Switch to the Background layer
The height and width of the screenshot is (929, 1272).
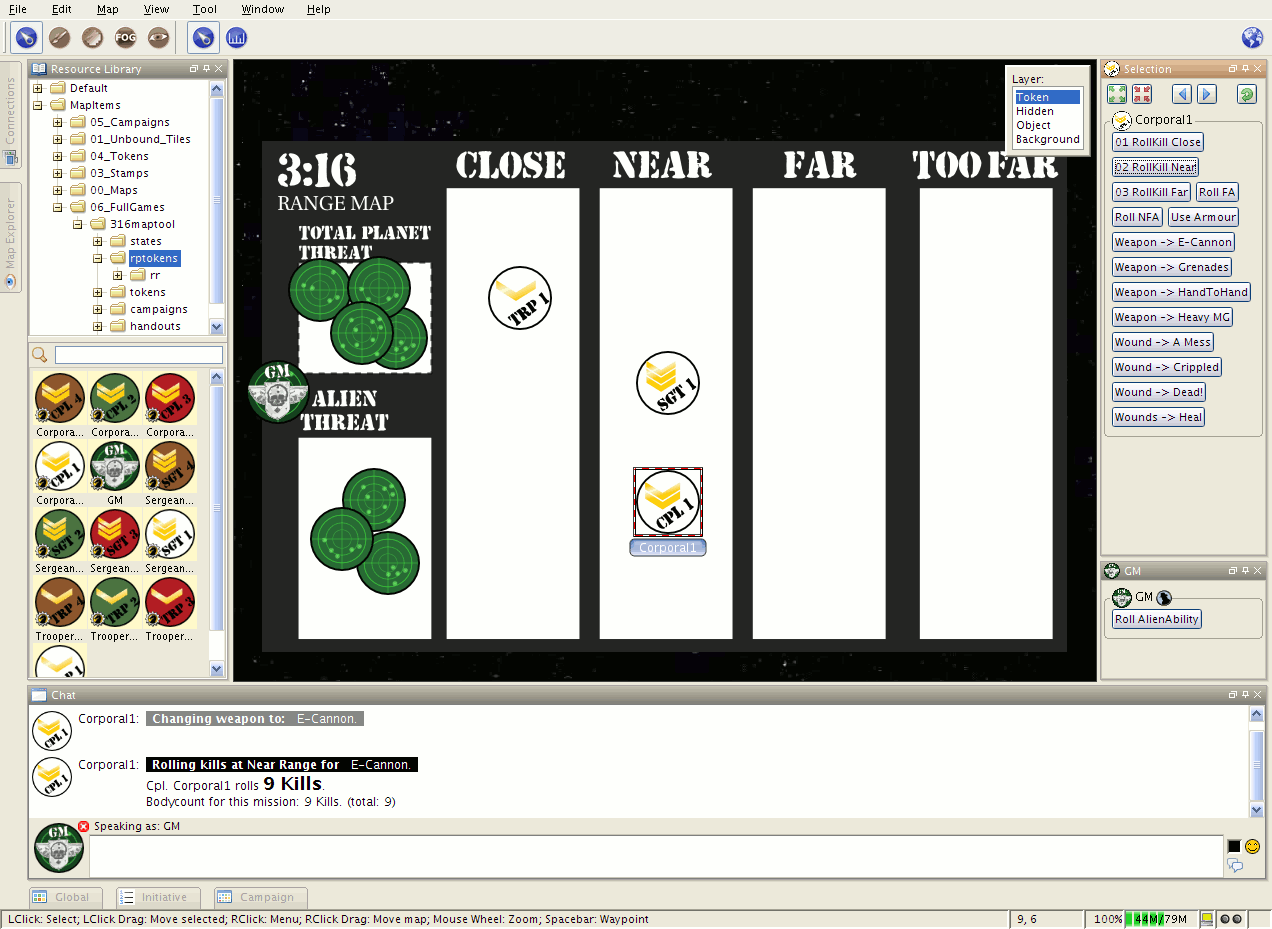pos(1047,139)
